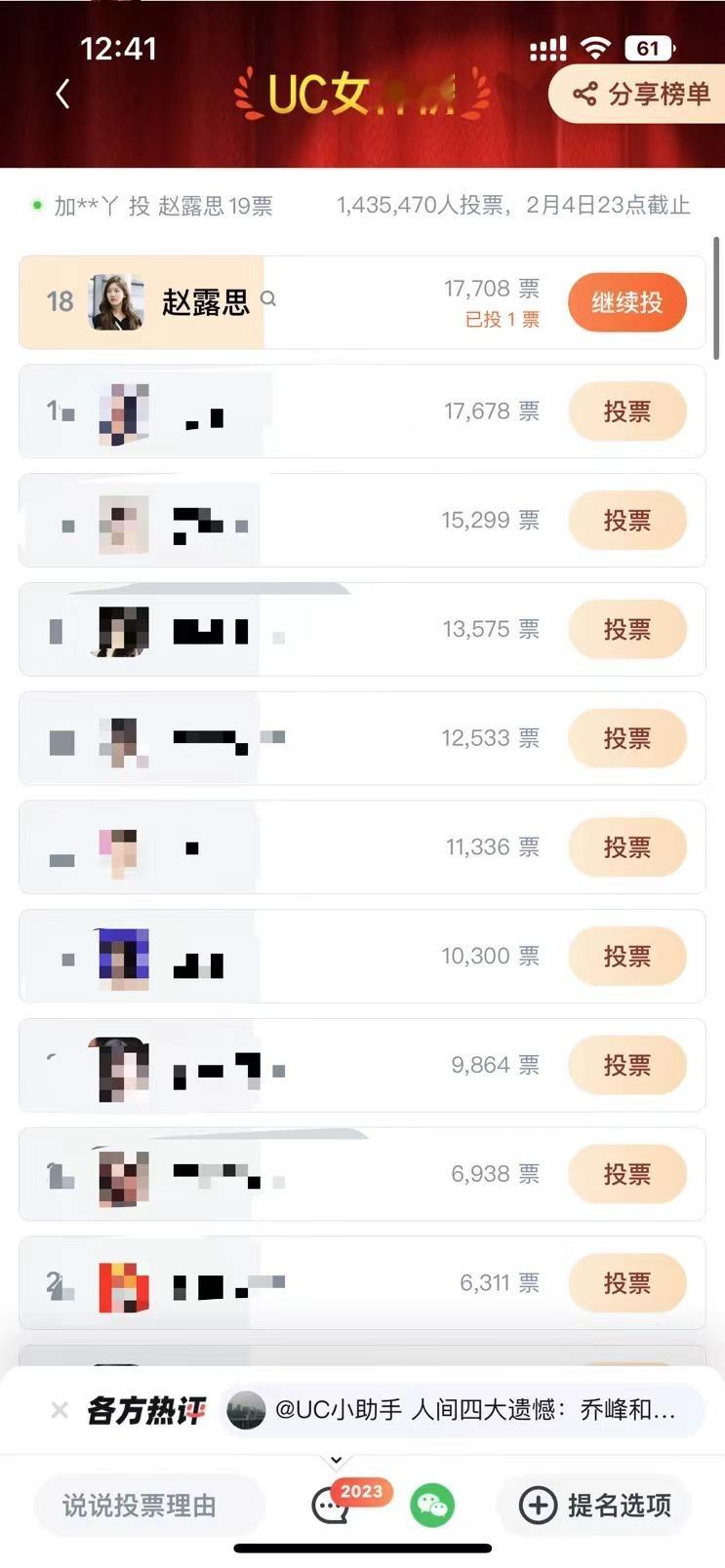The image size is (725, 1568).
Task: Tap the 提名选项 plus icon
Action: [538, 1506]
